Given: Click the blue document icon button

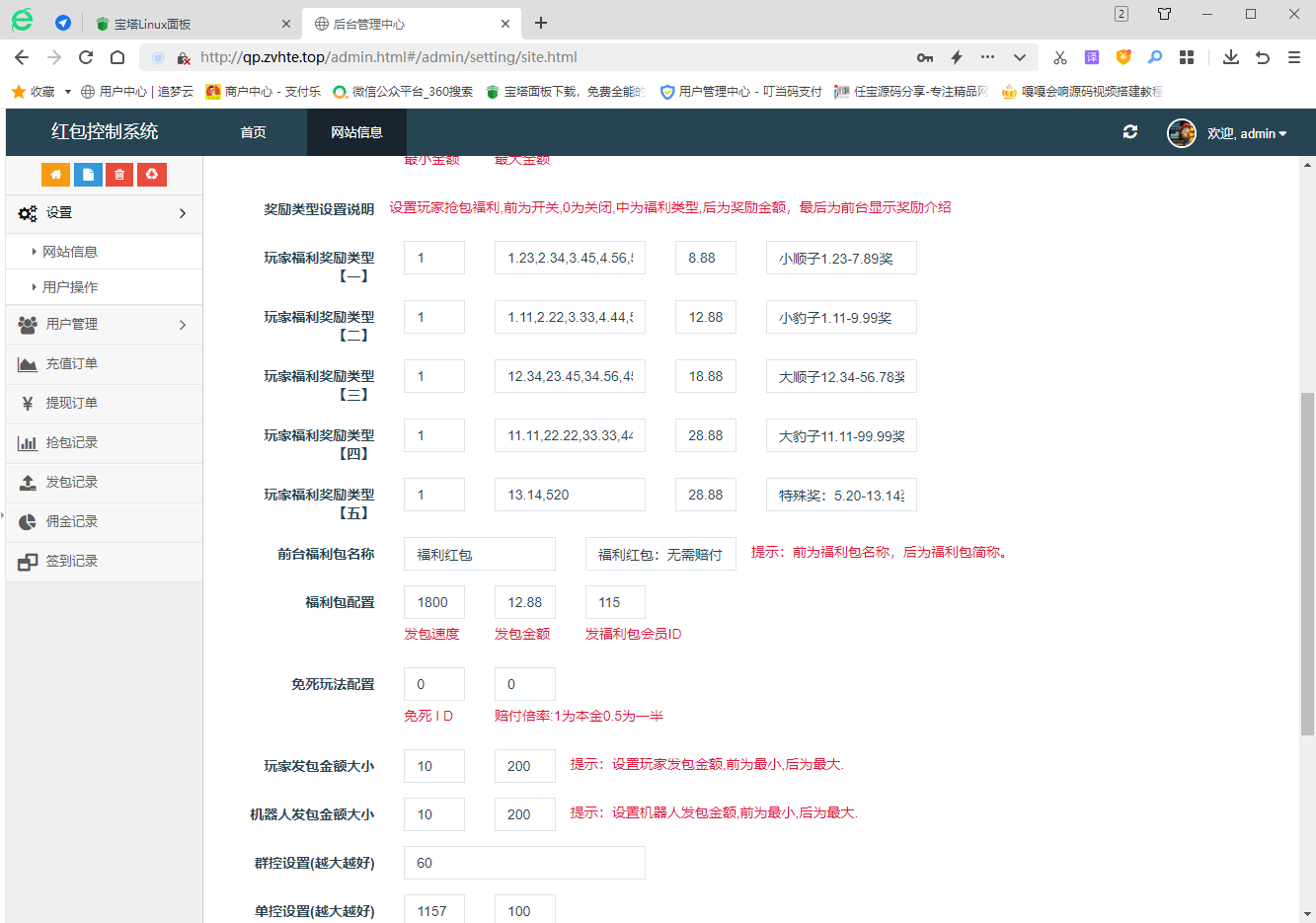Looking at the screenshot, I should (x=88, y=175).
